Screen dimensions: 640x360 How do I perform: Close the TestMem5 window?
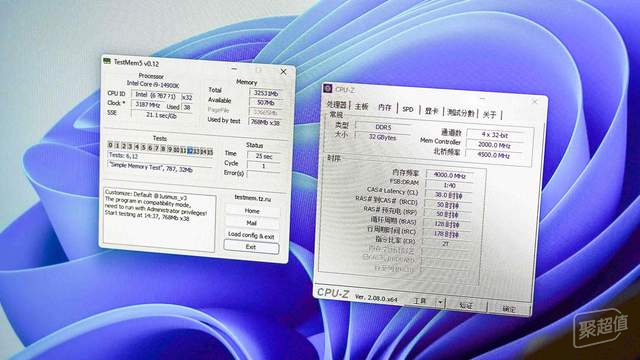point(283,71)
